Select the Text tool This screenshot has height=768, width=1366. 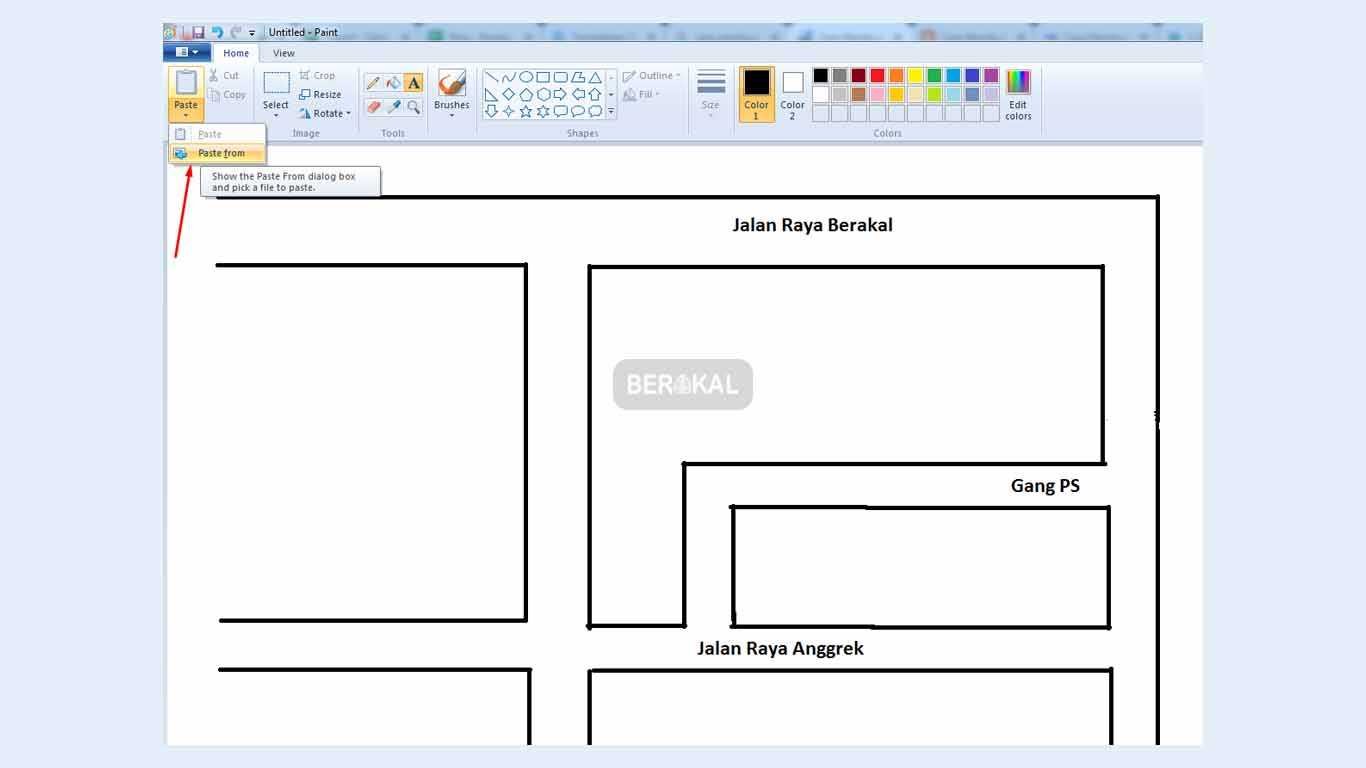[x=413, y=83]
